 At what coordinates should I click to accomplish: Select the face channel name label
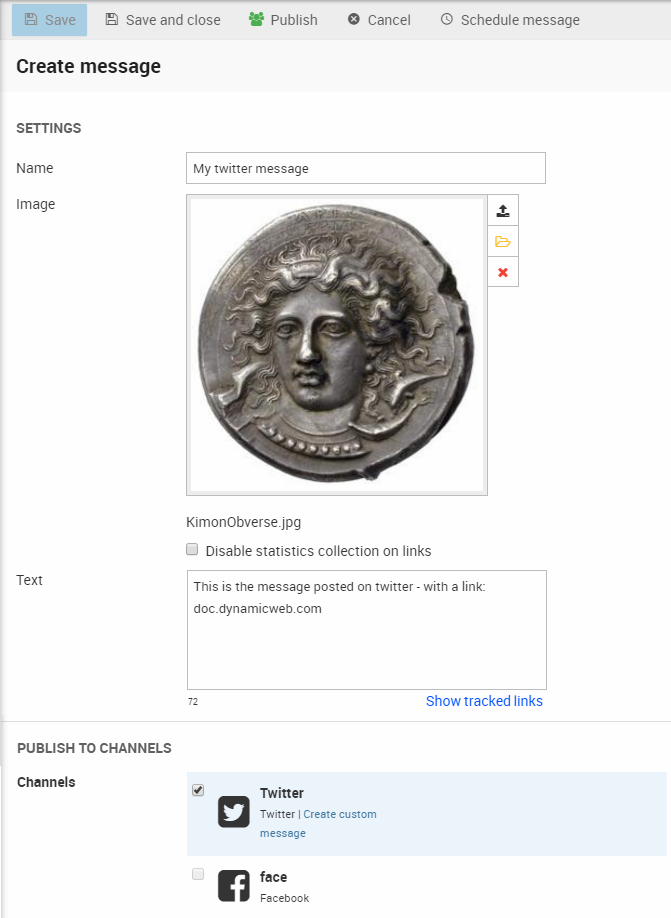point(273,877)
